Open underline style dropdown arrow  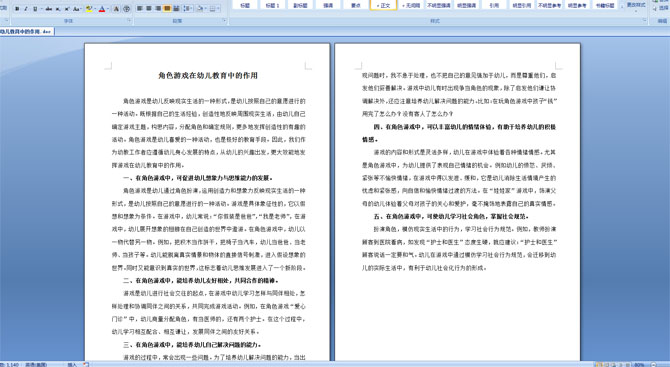point(41,9)
